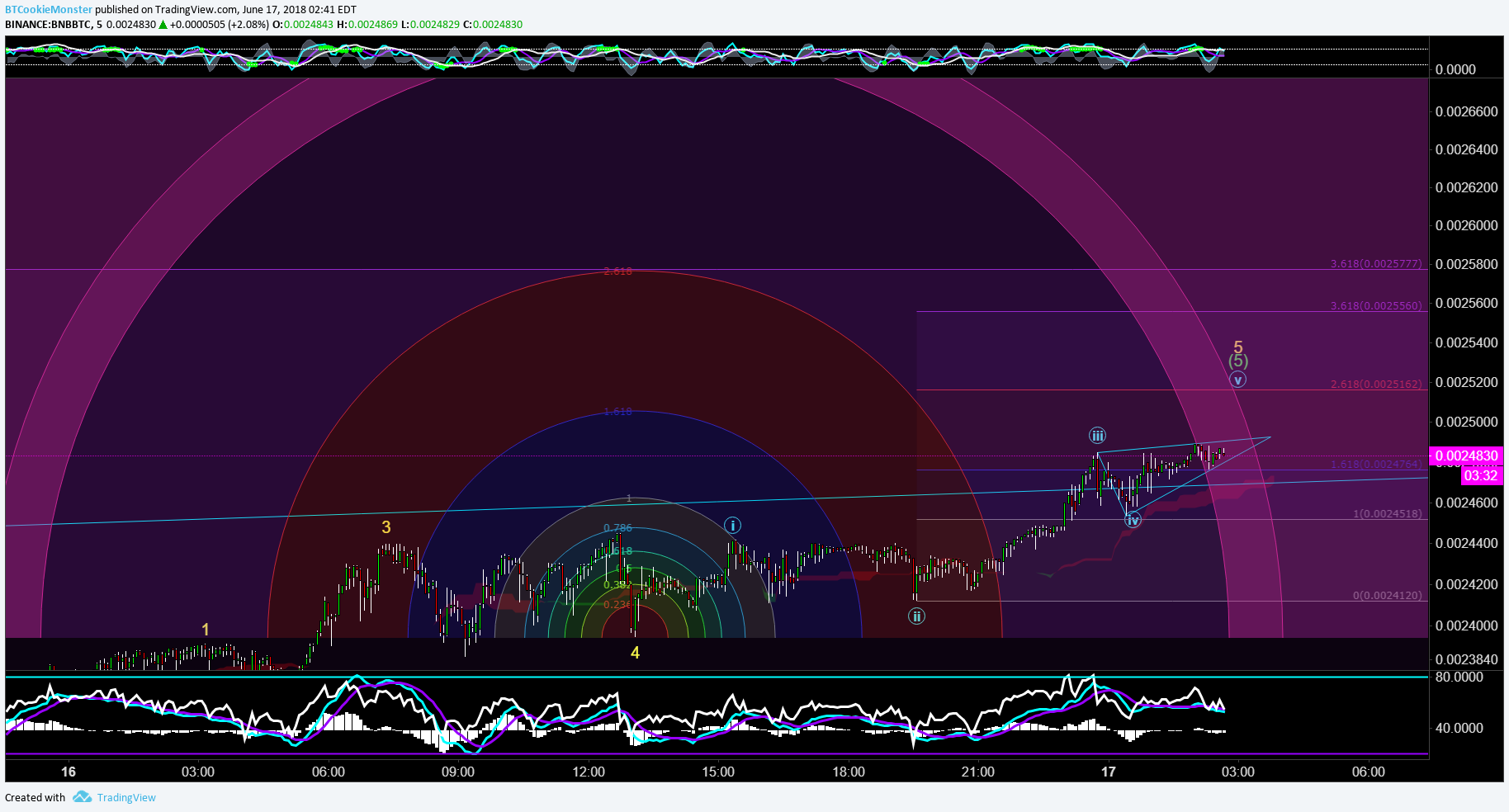Image resolution: width=1509 pixels, height=812 pixels.
Task: Select the wave v circle marker
Action: (1237, 380)
